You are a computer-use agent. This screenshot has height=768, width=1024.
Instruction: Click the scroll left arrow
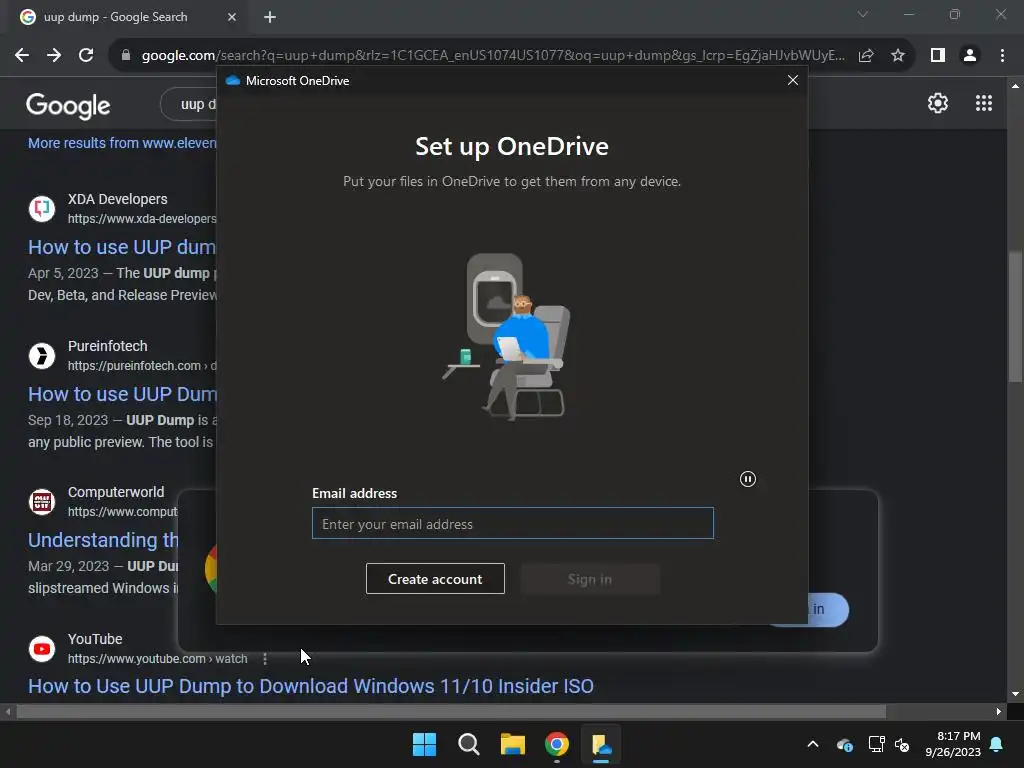click(8, 711)
